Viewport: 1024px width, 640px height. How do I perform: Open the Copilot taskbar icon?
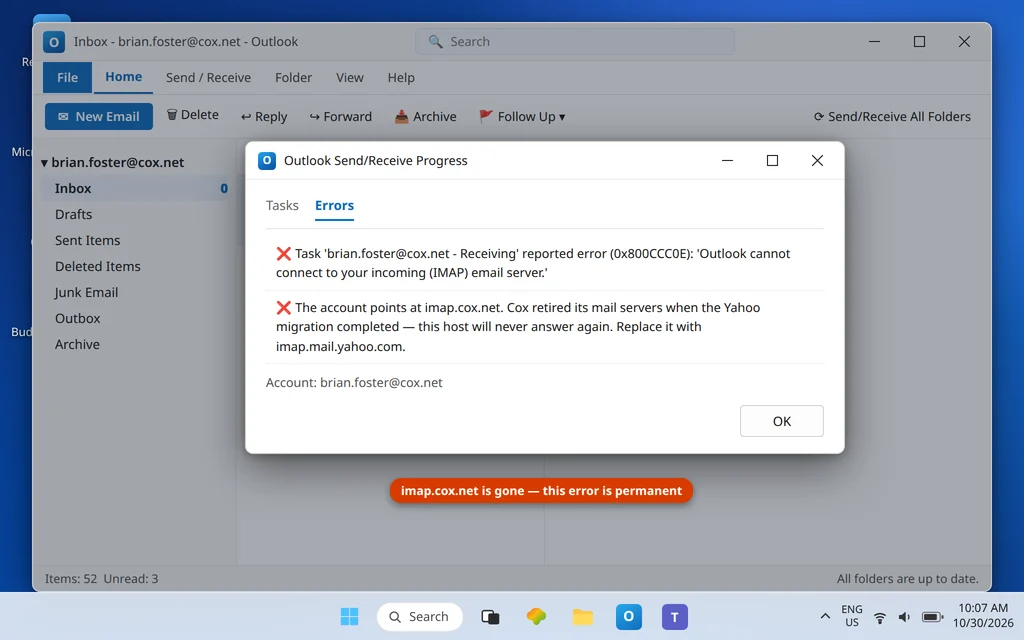[536, 616]
